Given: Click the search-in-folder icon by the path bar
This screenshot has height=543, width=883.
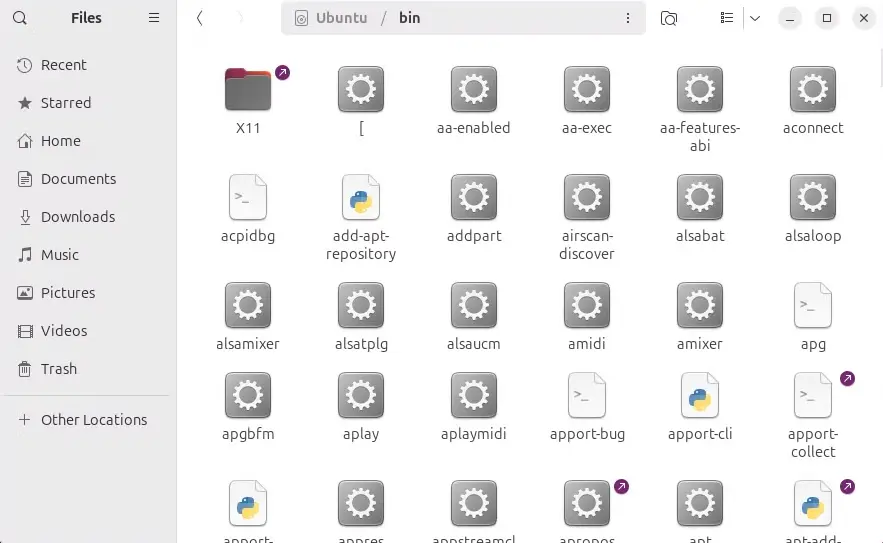Looking at the screenshot, I should tap(668, 18).
